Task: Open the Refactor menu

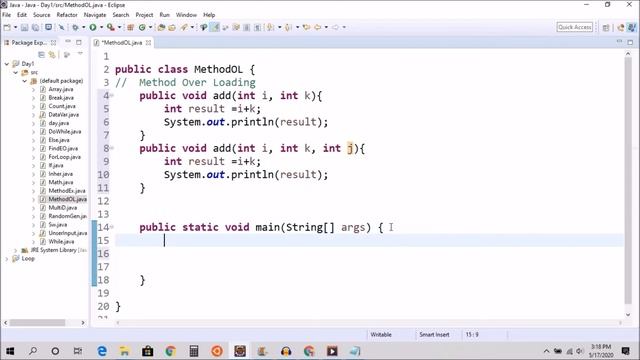Action: (67, 15)
